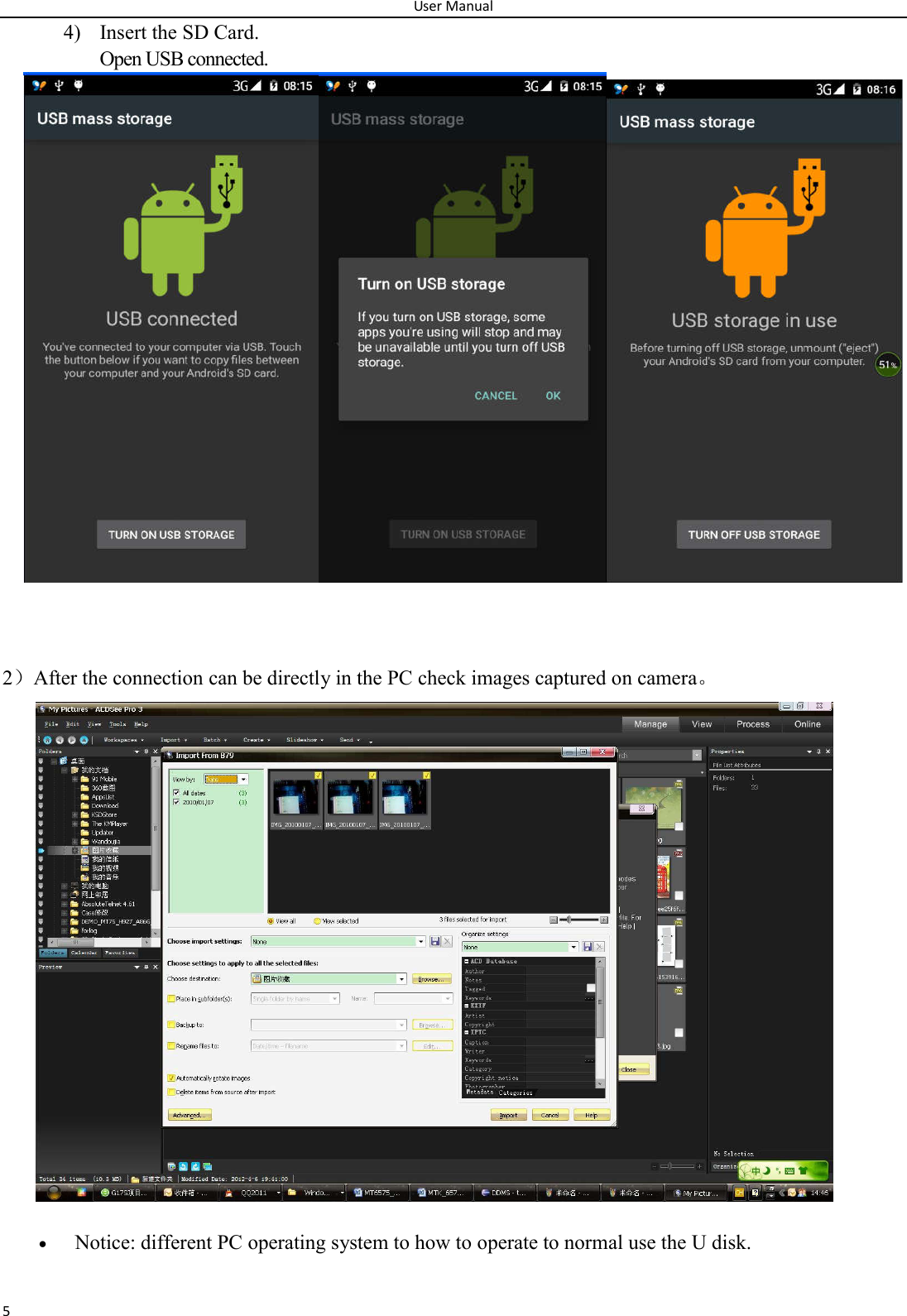907x1316 pixels.
Task: Click the up-folder arrow icon in ACDSee toolbar
Action: pos(84,740)
